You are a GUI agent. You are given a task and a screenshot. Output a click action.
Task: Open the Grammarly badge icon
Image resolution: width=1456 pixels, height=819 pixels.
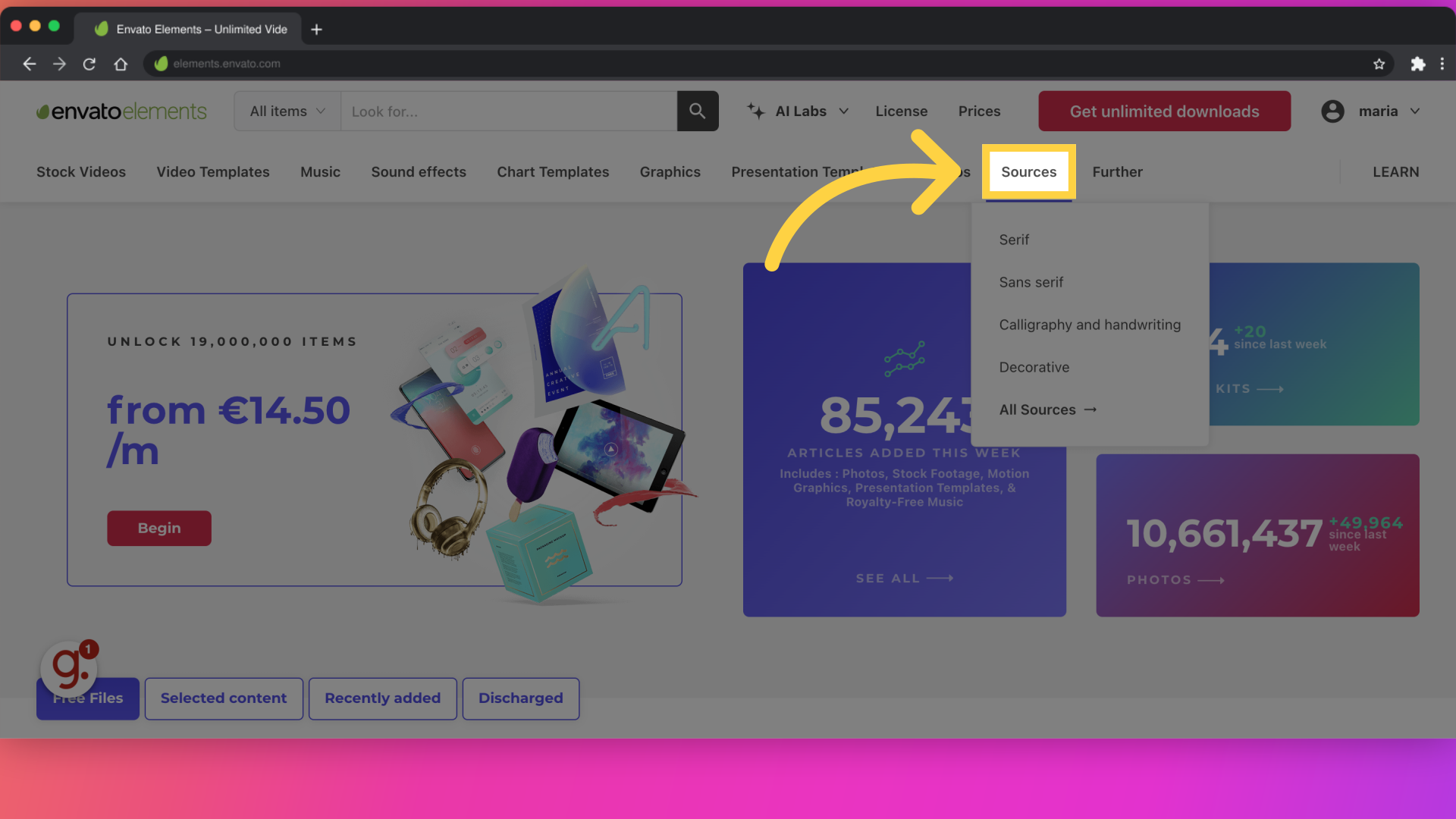69,668
